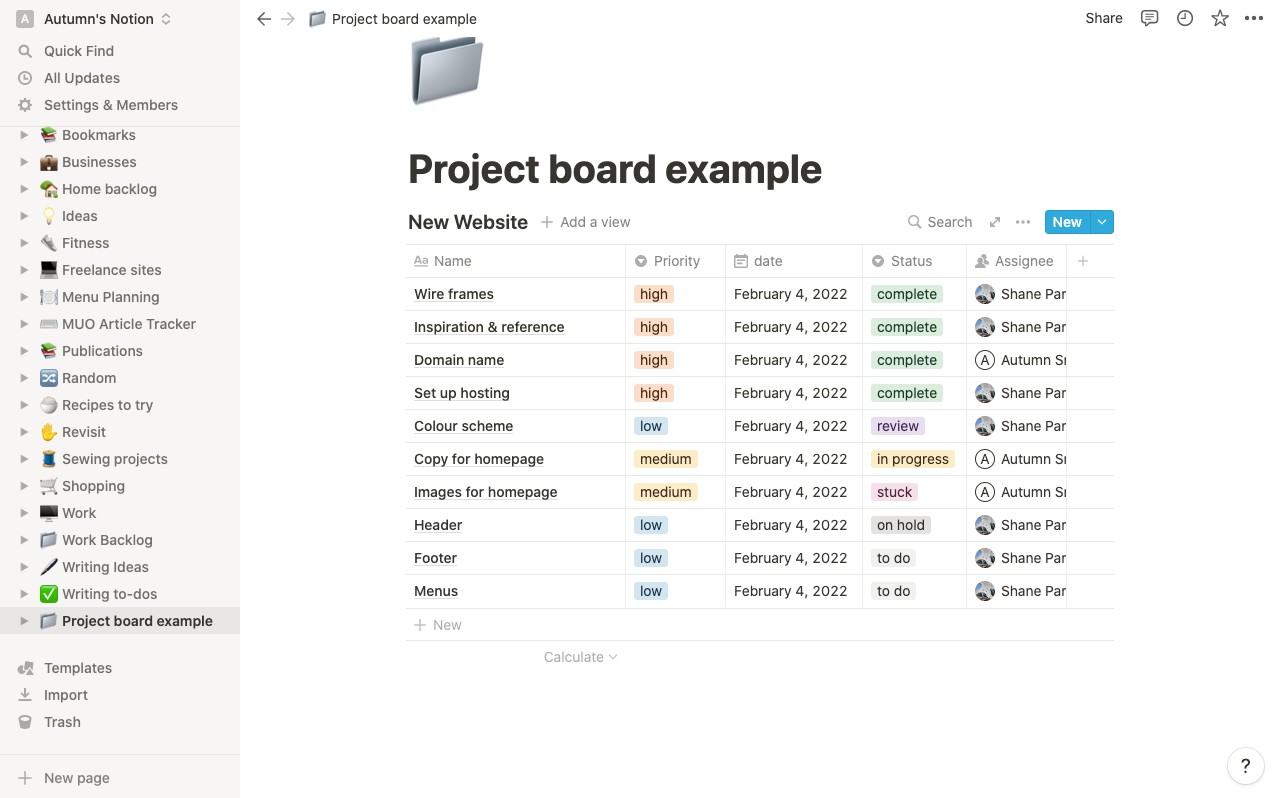Click Add a view link

pos(586,222)
